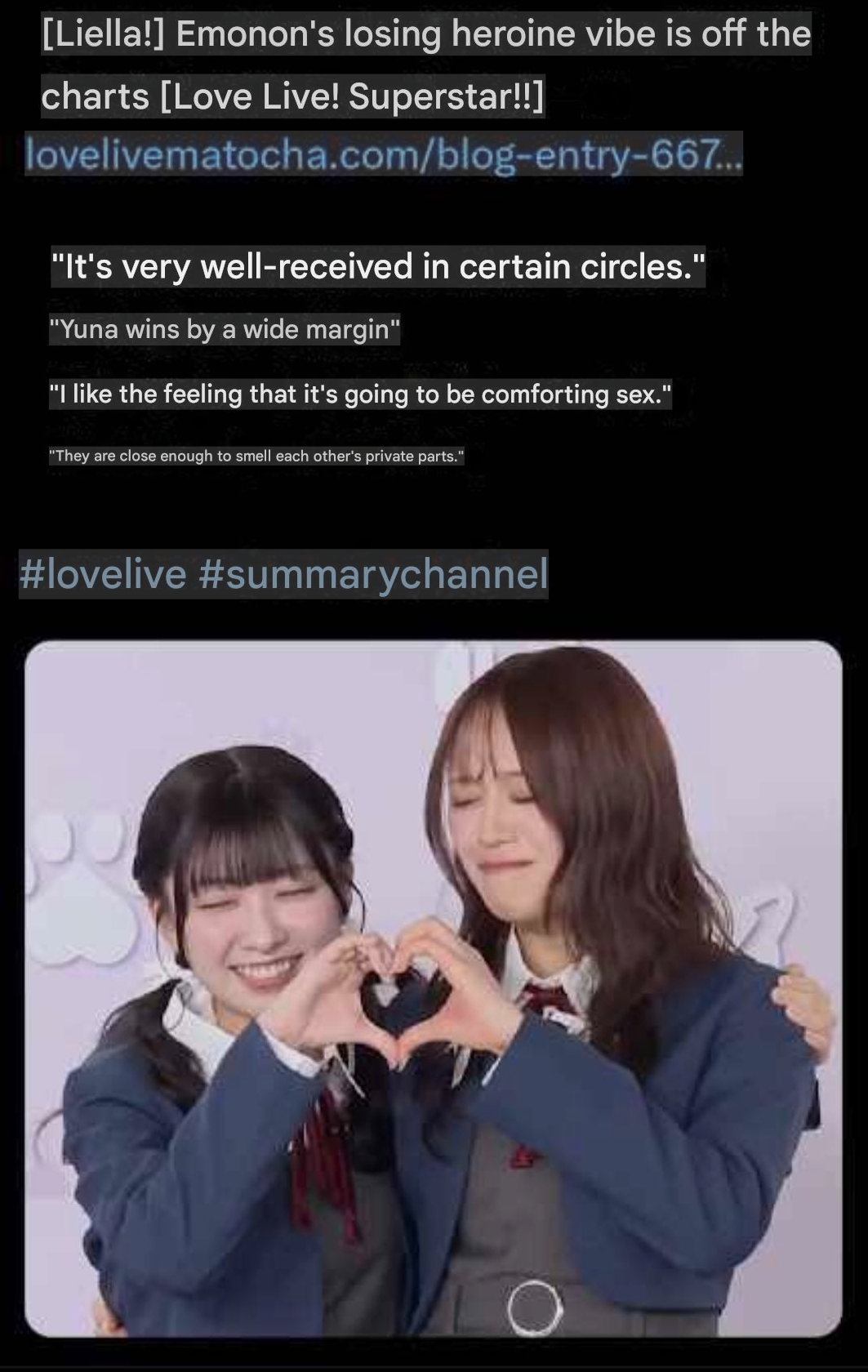Open the #lovelive hashtag

coord(103,573)
